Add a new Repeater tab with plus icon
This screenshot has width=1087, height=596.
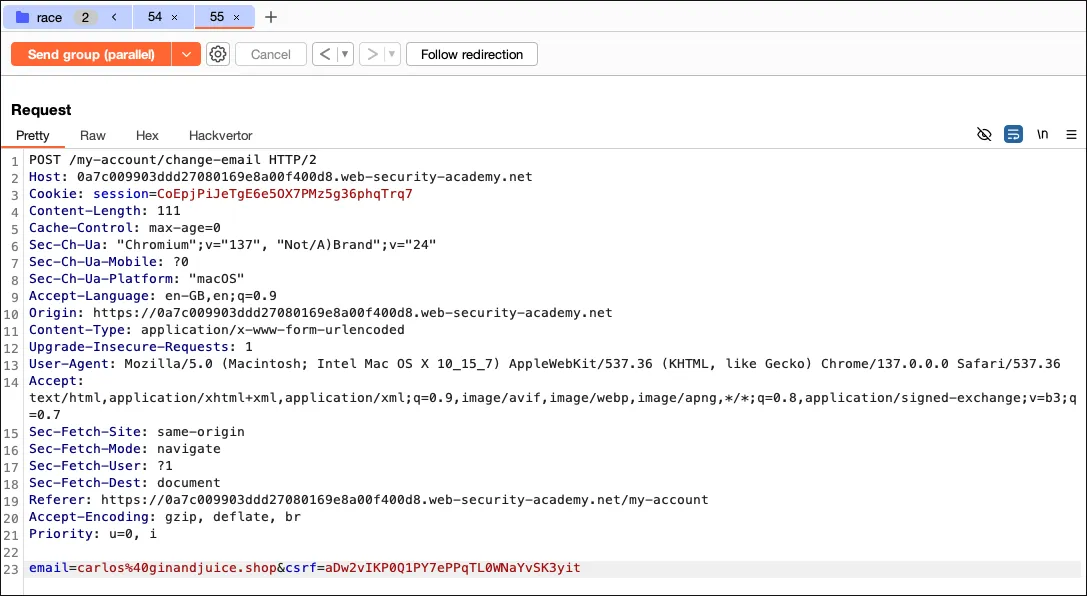271,17
